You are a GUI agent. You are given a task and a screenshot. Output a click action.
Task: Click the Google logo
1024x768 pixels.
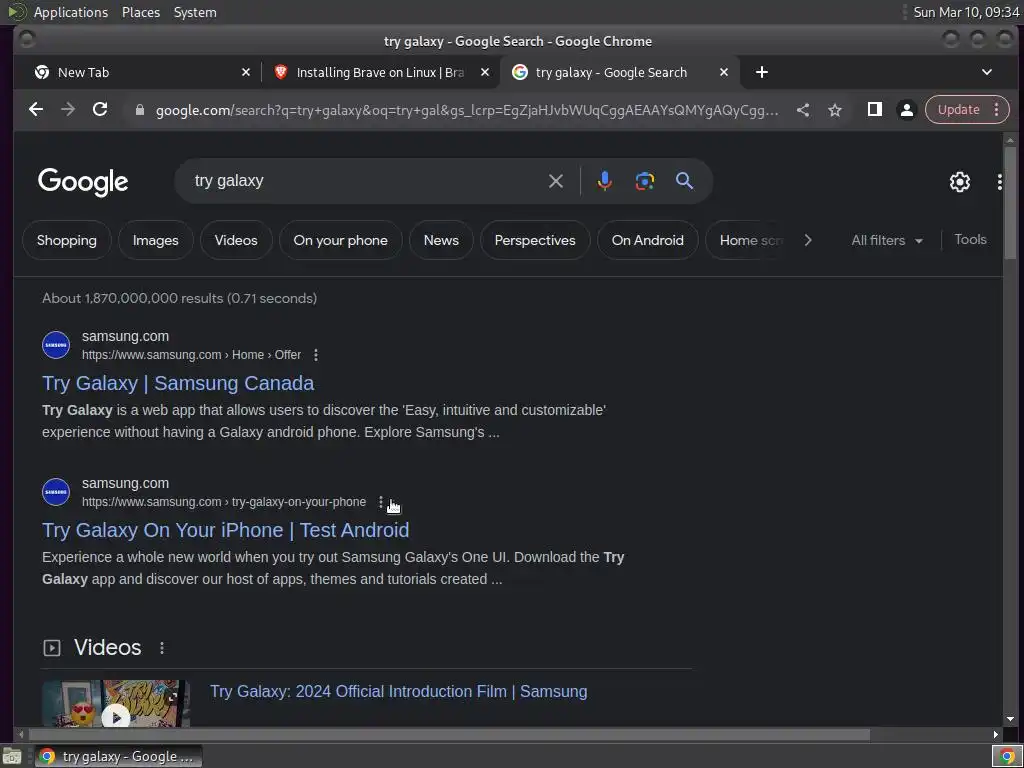coord(83,182)
